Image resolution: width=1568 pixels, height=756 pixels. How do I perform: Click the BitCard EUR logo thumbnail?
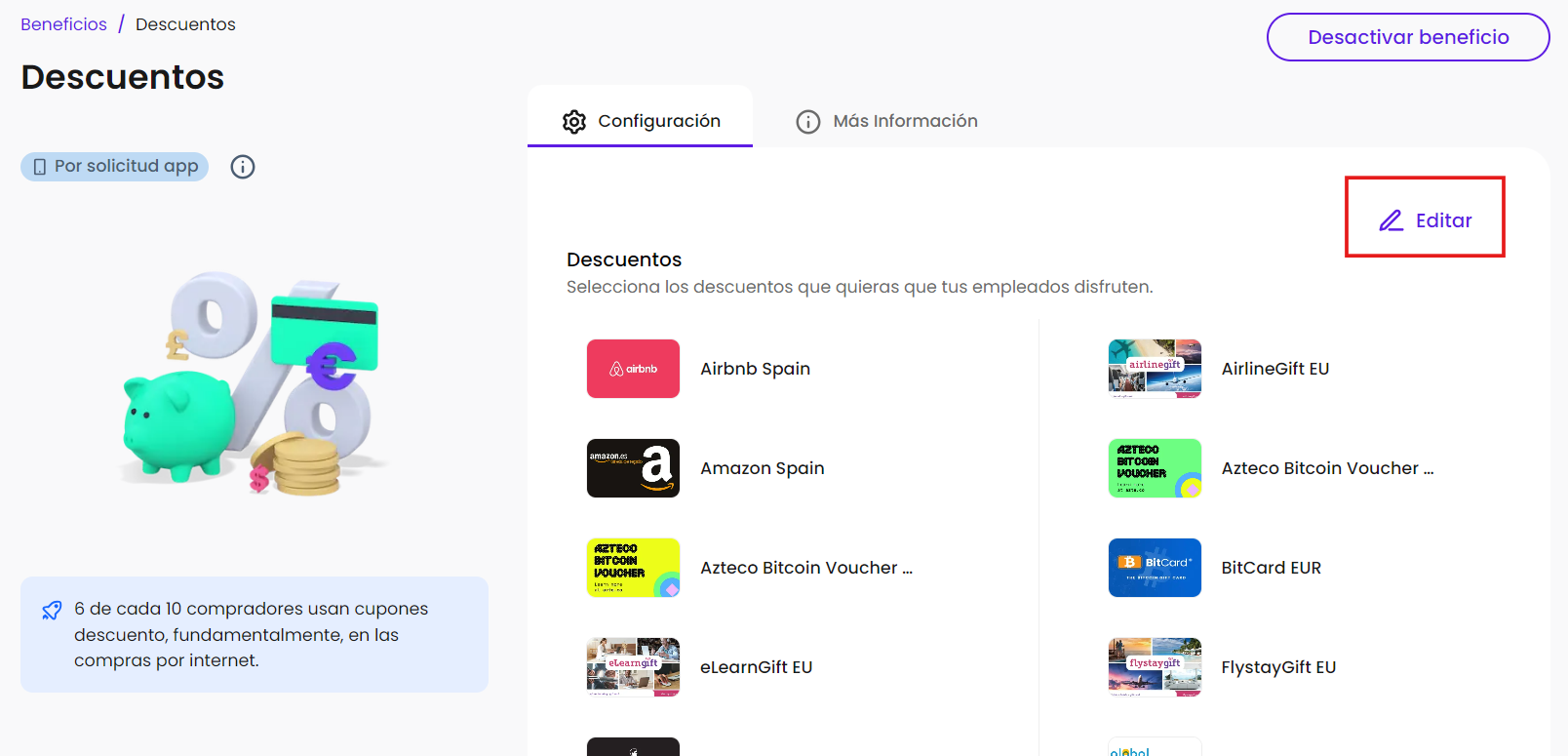[x=1155, y=568]
